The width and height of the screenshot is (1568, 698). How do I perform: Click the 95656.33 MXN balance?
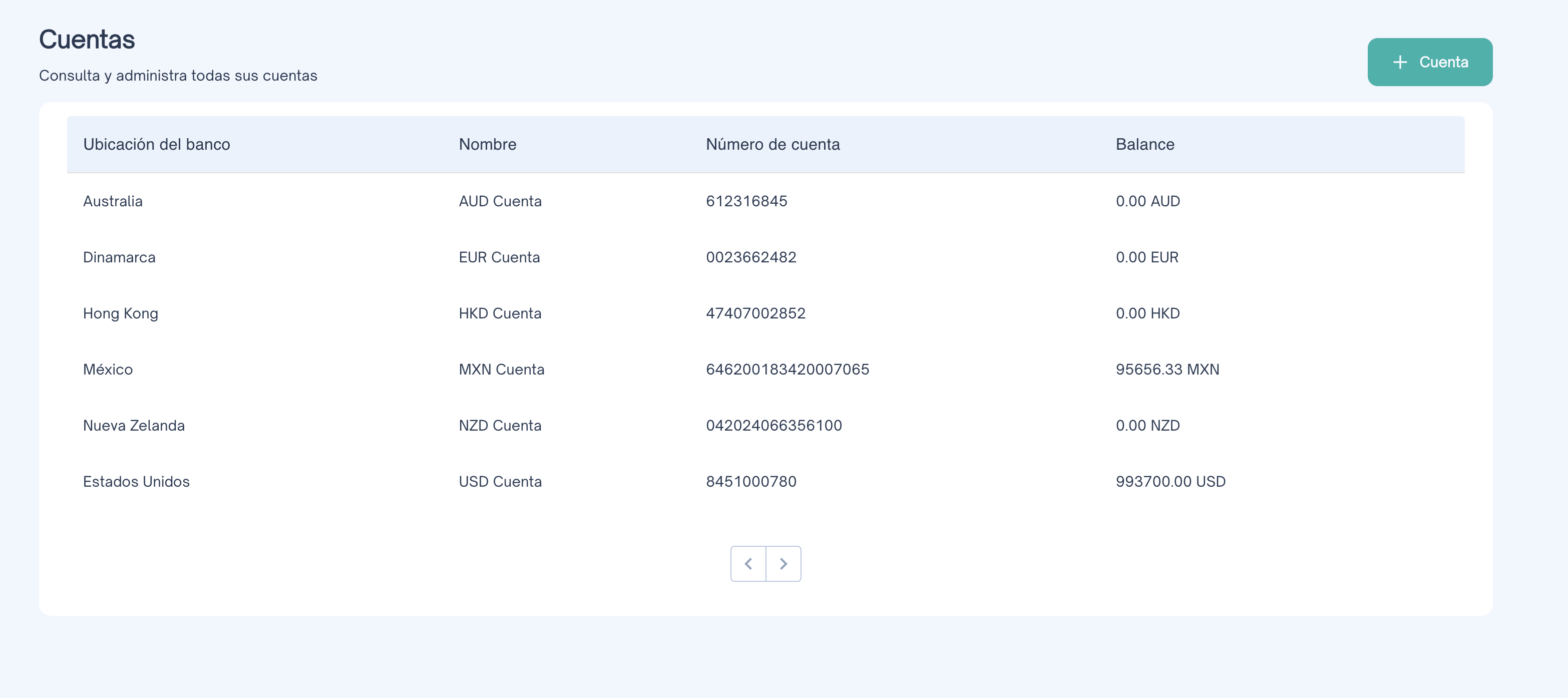(x=1167, y=370)
